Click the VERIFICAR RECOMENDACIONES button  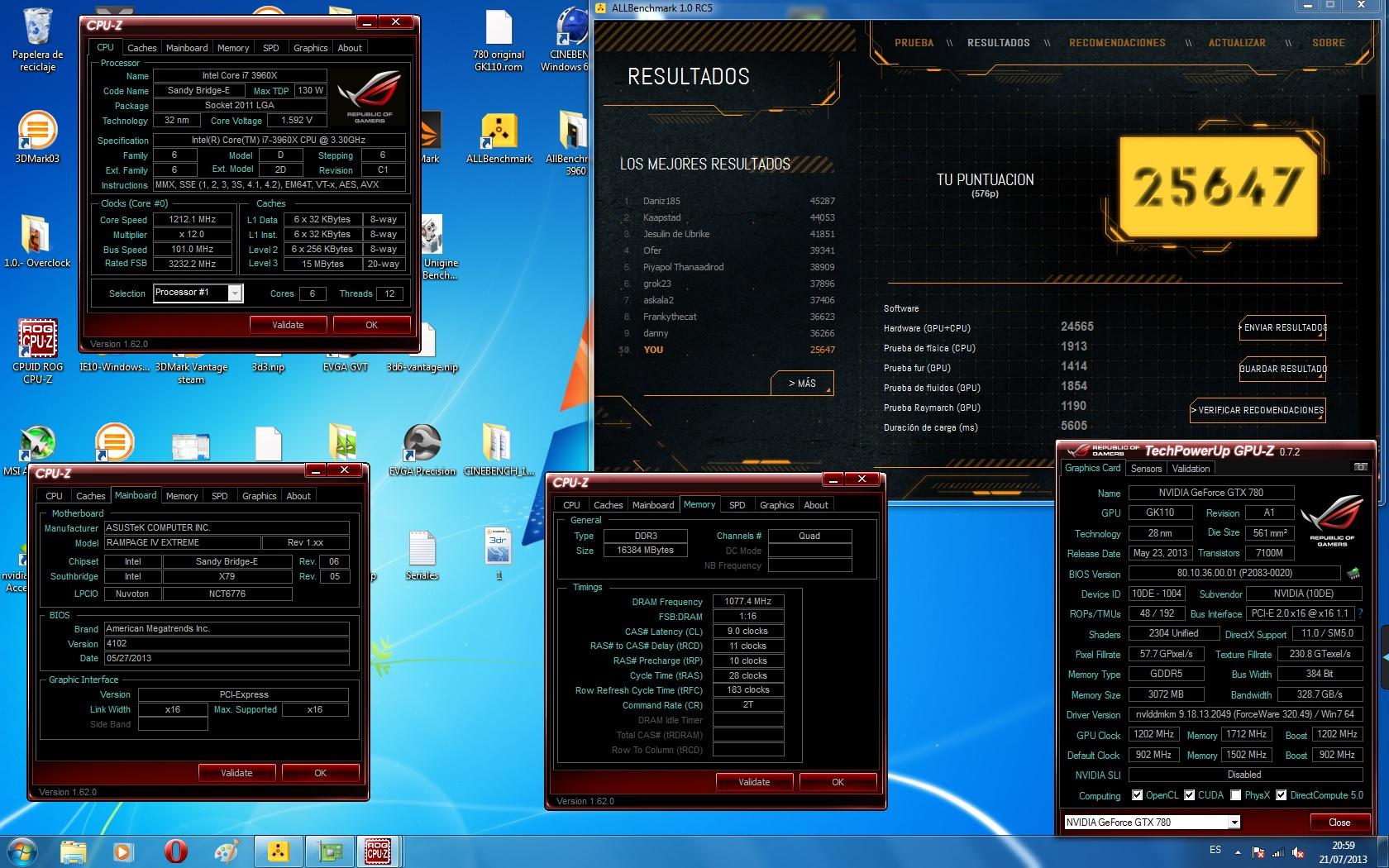[1257, 410]
